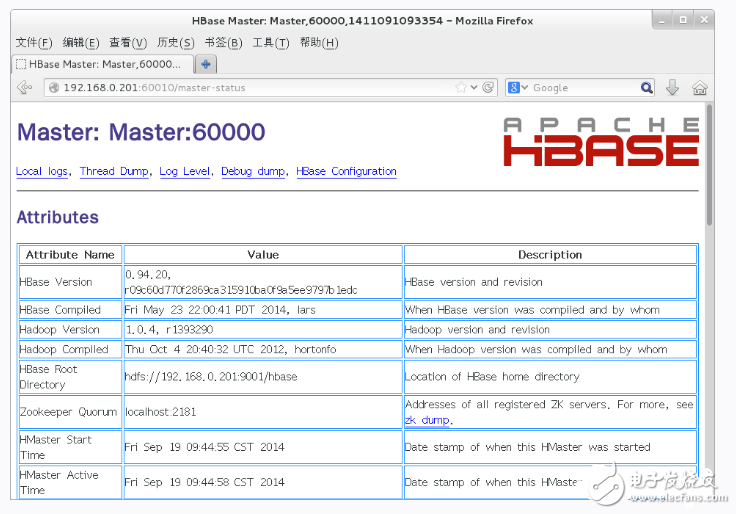Maximize the Firefox window
736x514 pixels.
683,20
